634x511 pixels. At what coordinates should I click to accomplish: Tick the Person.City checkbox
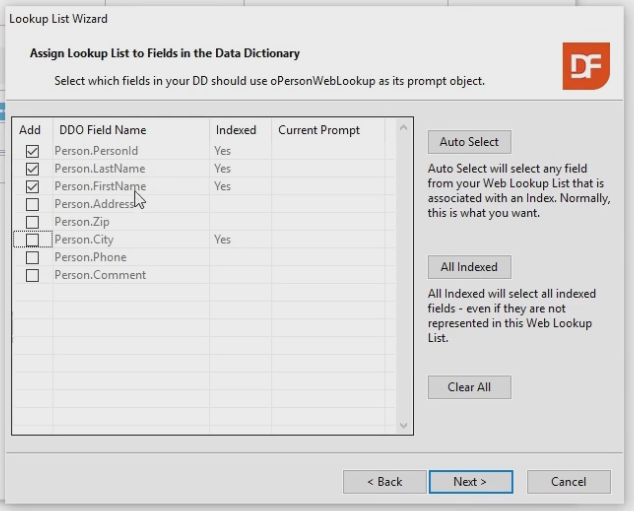click(x=32, y=240)
